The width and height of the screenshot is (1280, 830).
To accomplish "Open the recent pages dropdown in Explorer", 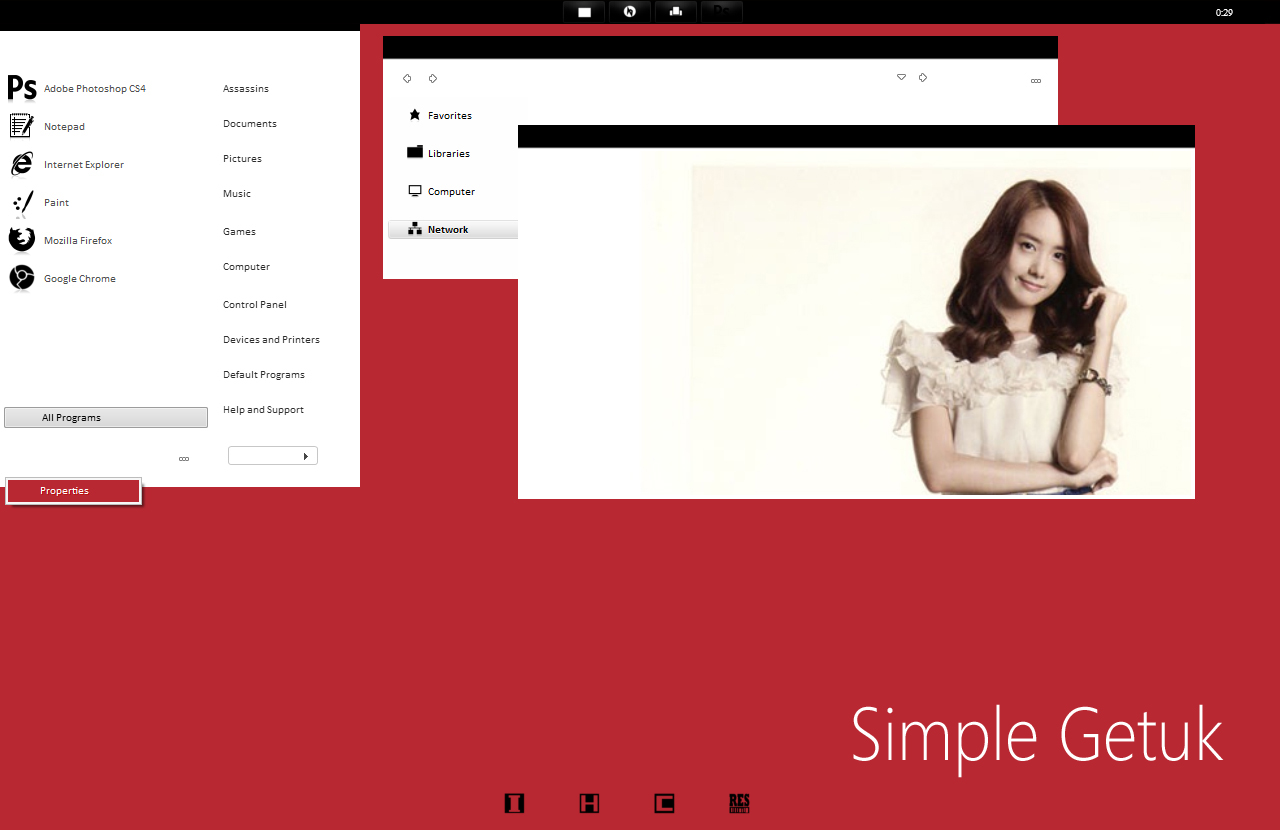I will tap(901, 77).
